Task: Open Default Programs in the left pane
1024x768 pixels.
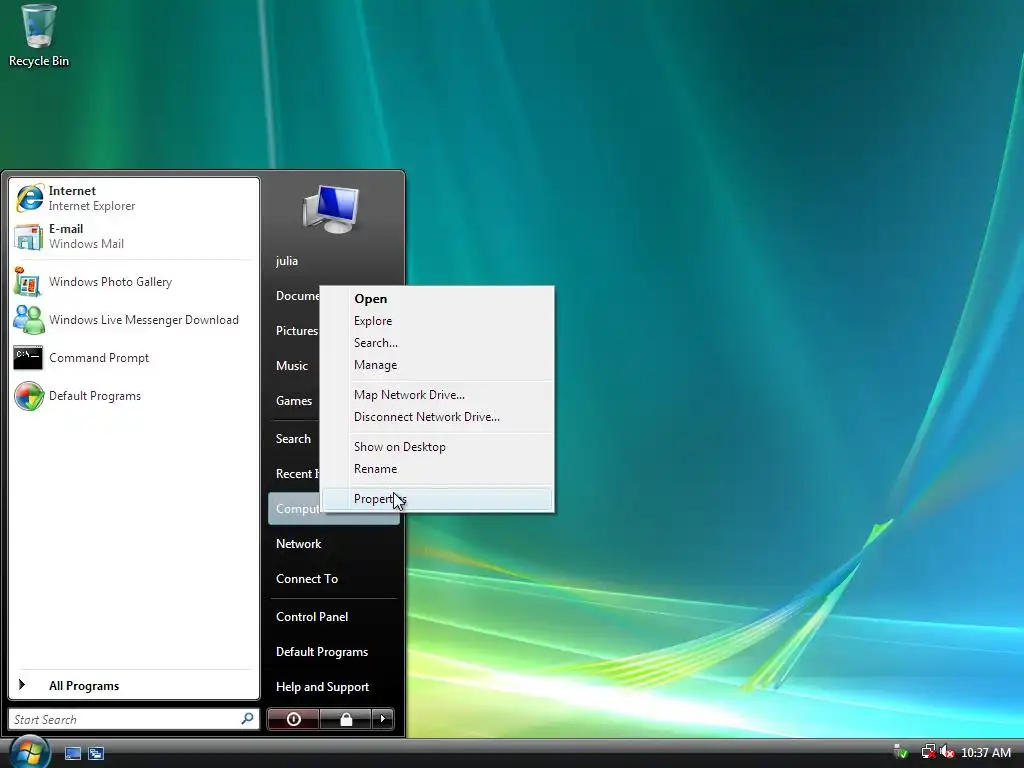Action: click(134, 396)
